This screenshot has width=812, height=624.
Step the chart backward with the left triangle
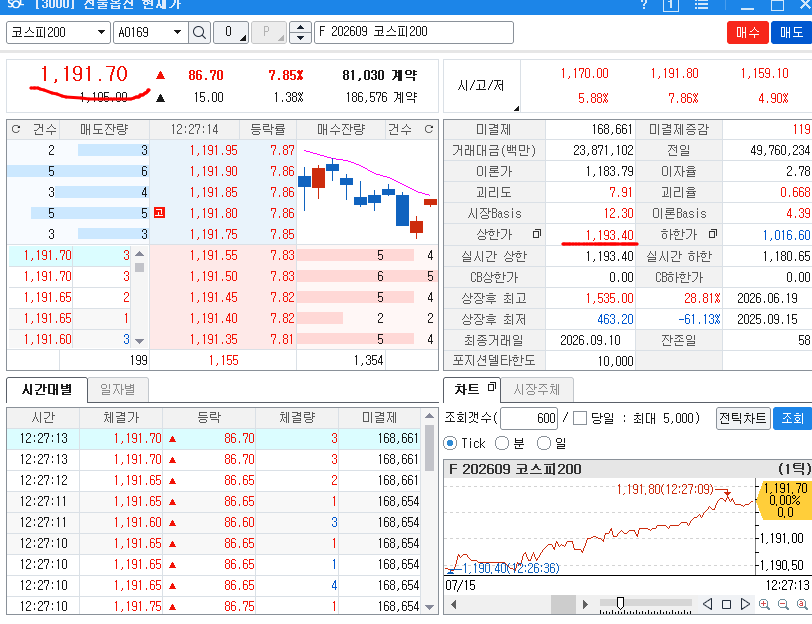pyautogui.click(x=707, y=604)
